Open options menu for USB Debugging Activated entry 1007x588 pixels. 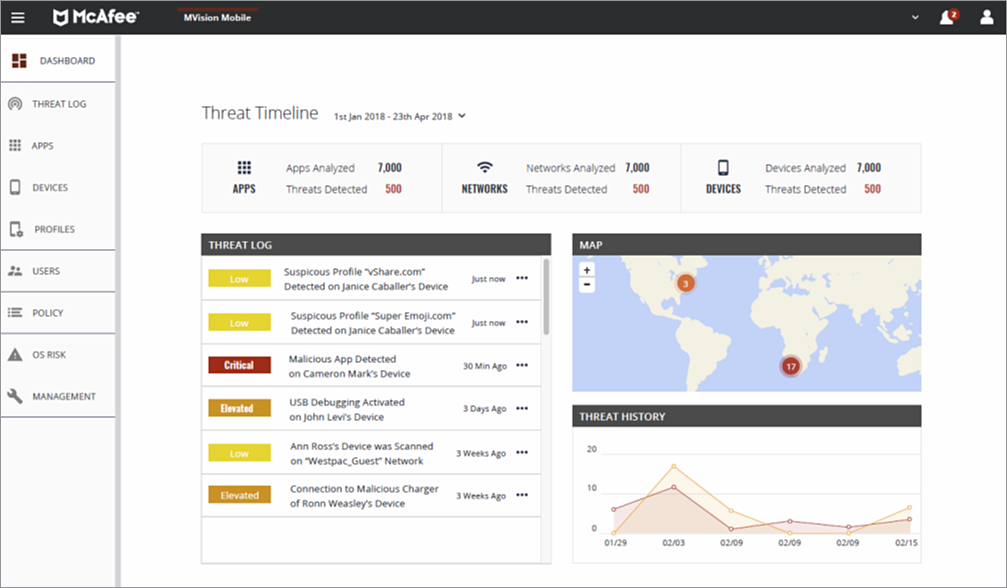point(522,408)
